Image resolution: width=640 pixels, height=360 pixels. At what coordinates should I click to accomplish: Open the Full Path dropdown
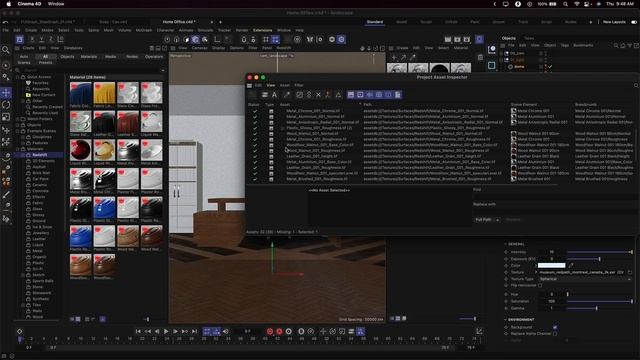pyautogui.click(x=487, y=220)
